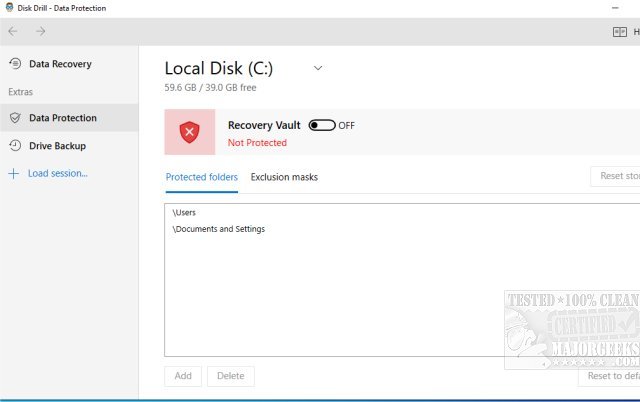Click the Add folder button
Image resolution: width=640 pixels, height=402 pixels.
tap(183, 376)
